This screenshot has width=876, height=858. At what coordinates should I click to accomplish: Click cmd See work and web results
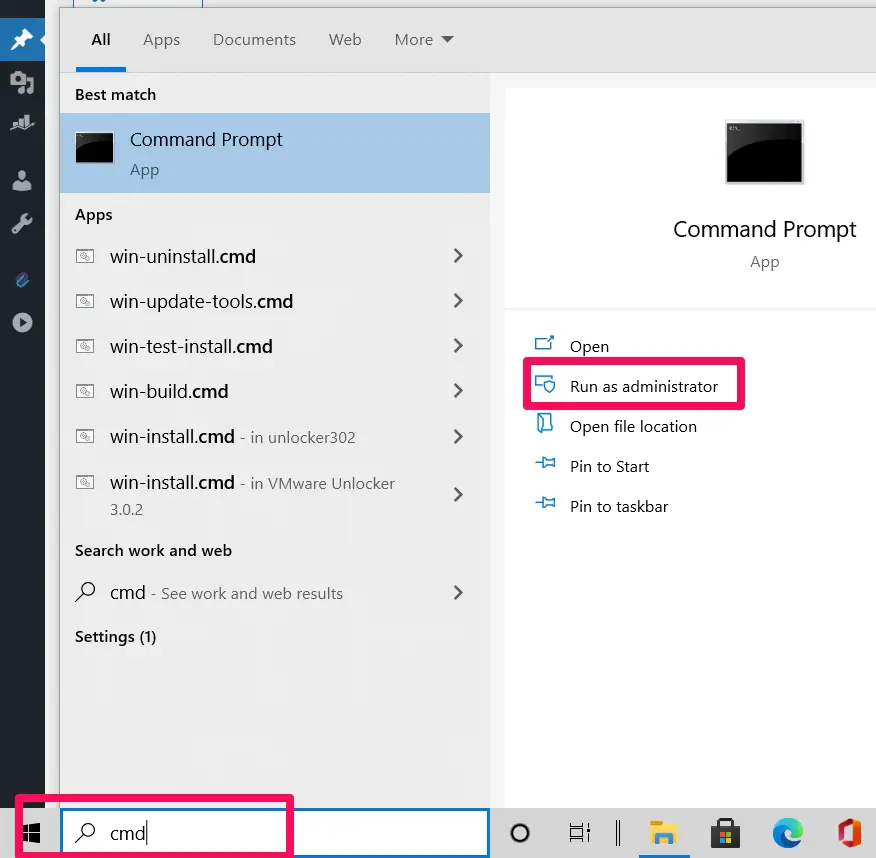[275, 593]
